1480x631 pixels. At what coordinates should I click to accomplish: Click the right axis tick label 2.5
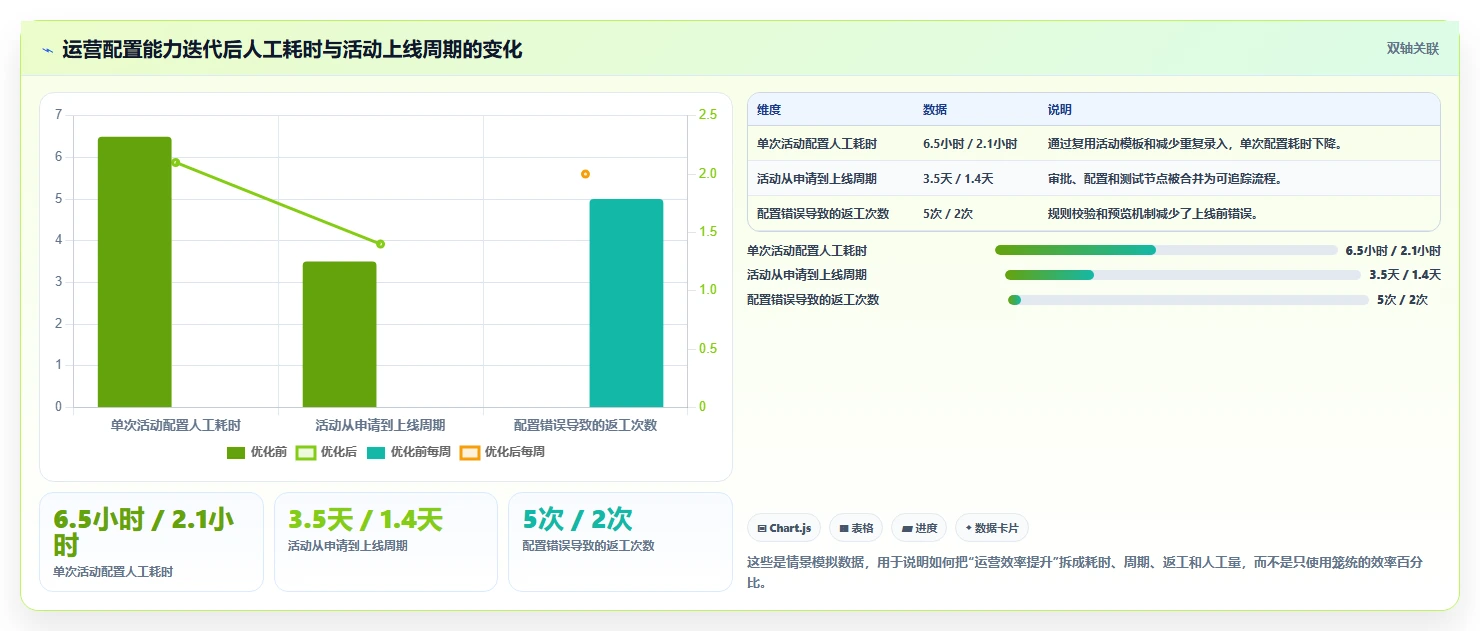point(708,115)
